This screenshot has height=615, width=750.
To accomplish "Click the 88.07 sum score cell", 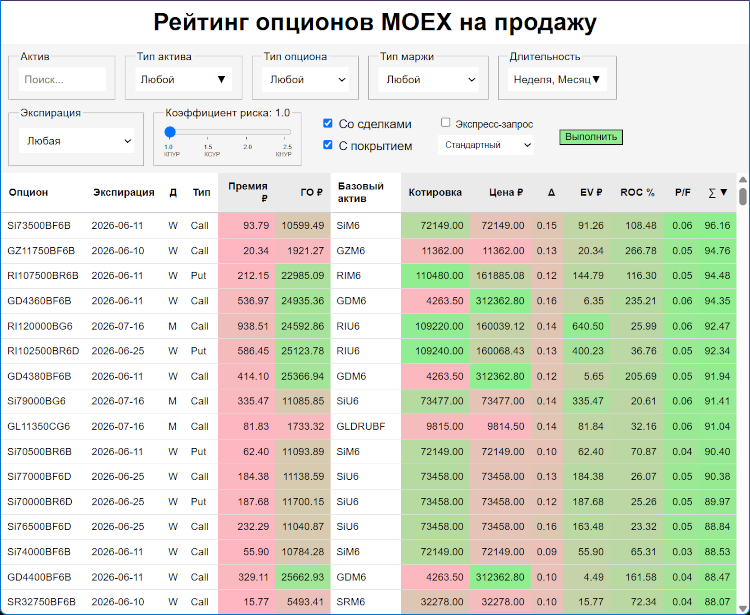I will coord(717,602).
